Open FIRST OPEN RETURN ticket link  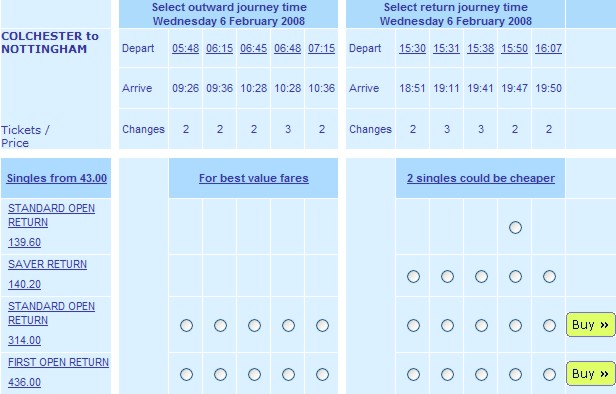58,362
